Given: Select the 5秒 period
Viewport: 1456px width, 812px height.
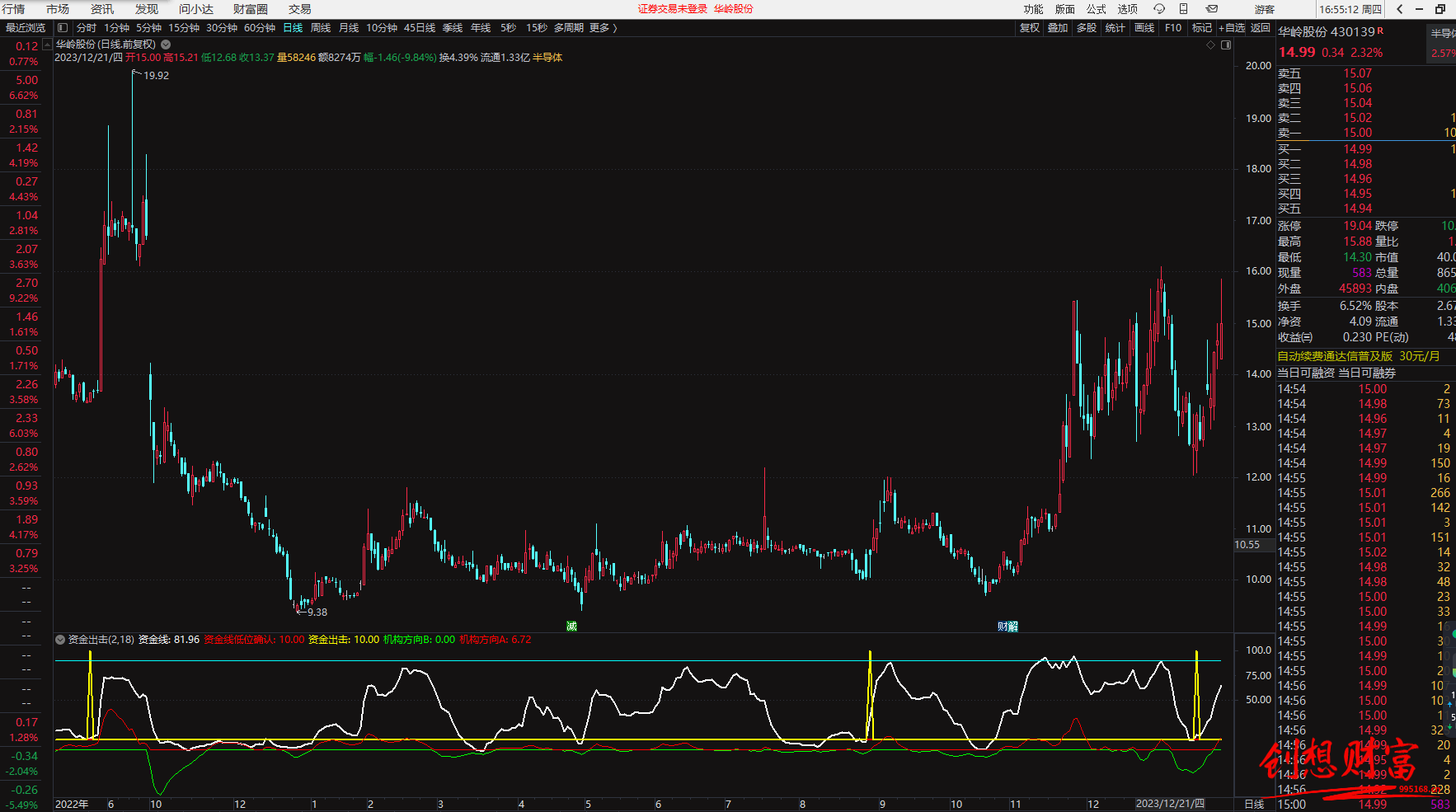Looking at the screenshot, I should pos(508,28).
